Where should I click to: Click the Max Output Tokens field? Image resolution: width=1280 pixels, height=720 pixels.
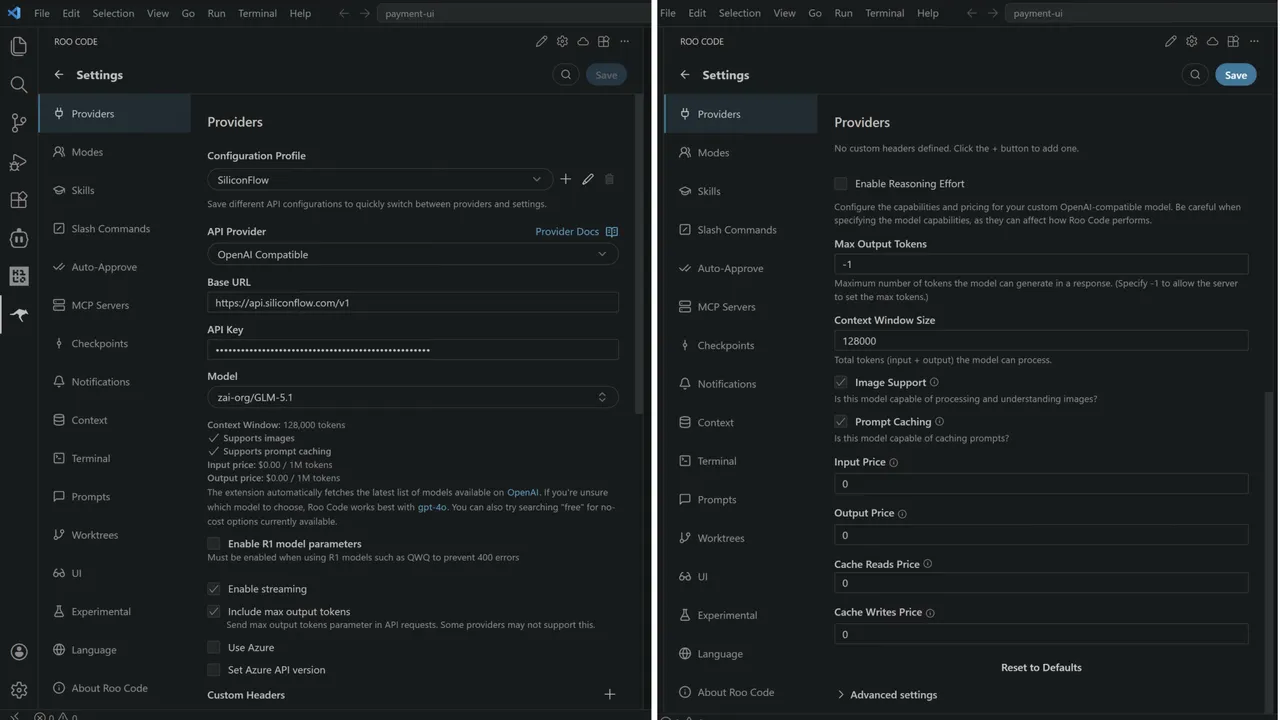[x=1041, y=264]
